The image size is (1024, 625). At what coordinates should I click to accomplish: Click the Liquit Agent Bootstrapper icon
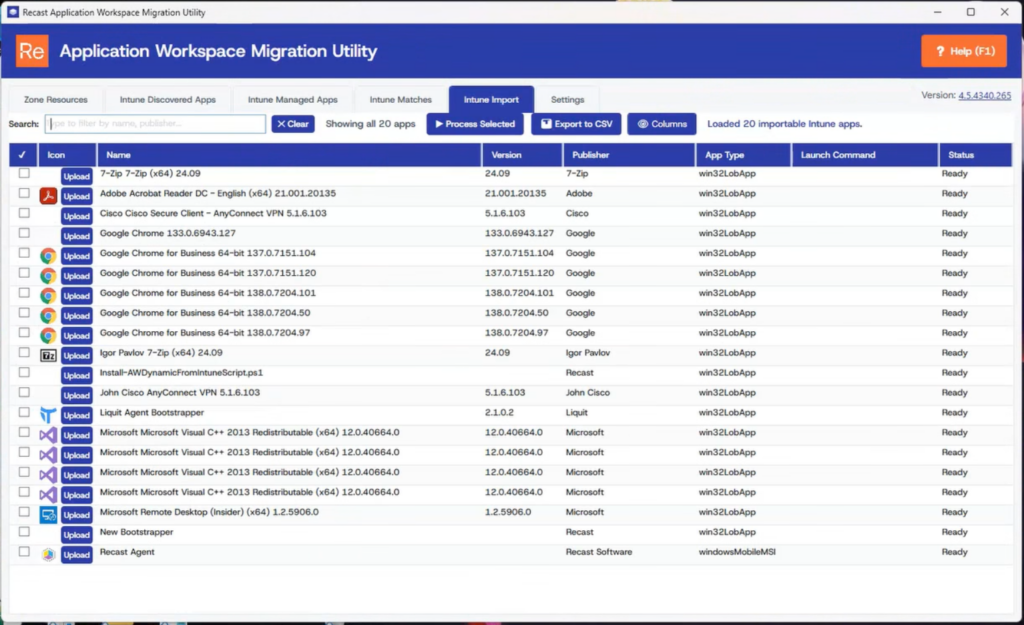(48, 415)
